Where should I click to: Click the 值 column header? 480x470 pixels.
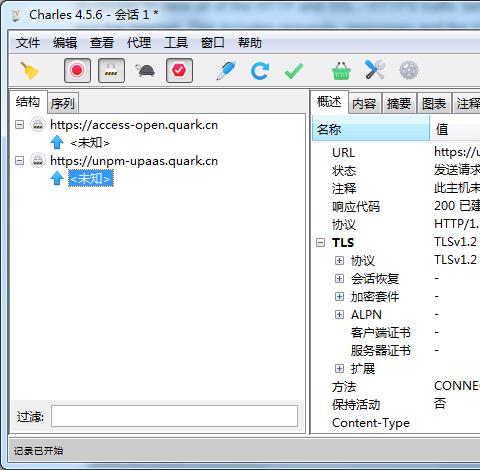tap(455, 129)
